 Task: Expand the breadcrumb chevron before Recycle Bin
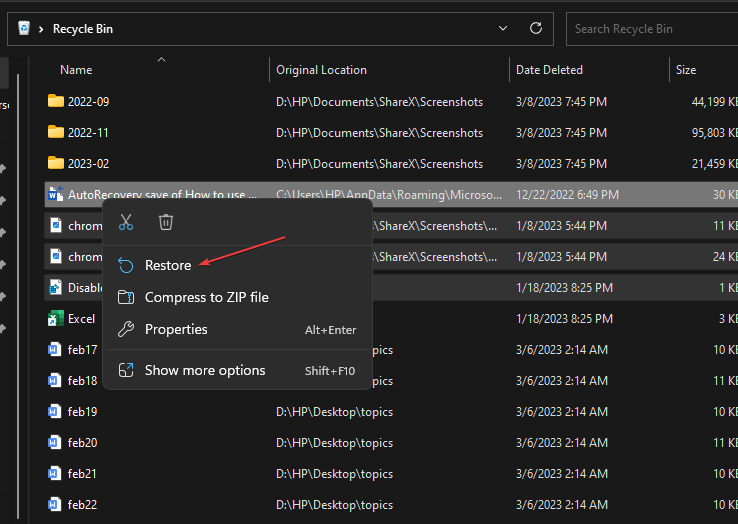coord(41,29)
